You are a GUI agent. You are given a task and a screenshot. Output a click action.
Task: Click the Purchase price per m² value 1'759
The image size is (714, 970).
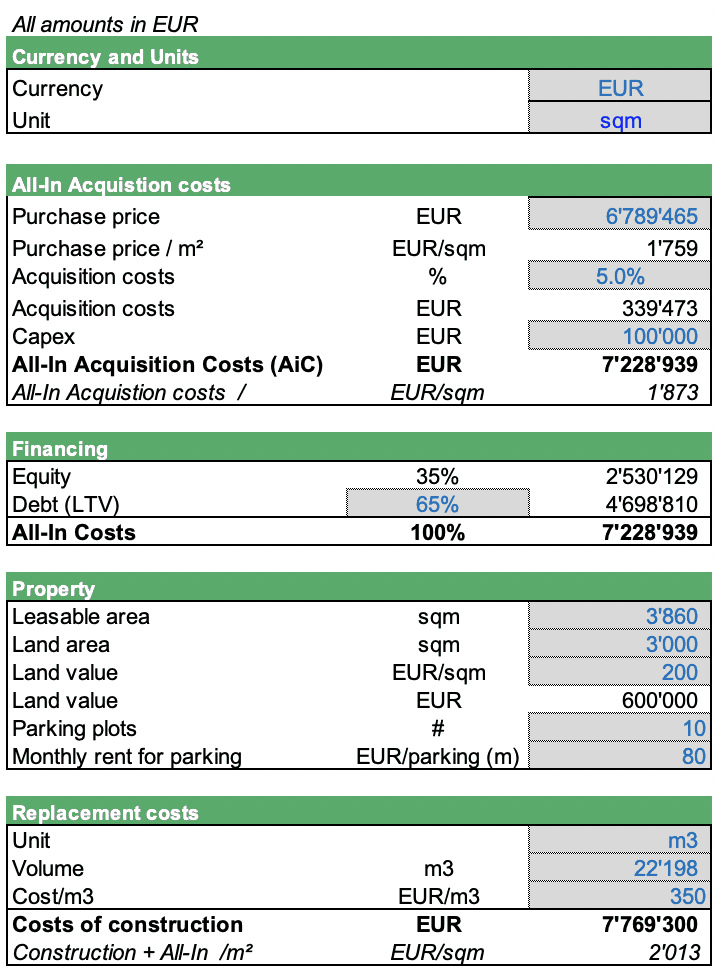tap(672, 248)
